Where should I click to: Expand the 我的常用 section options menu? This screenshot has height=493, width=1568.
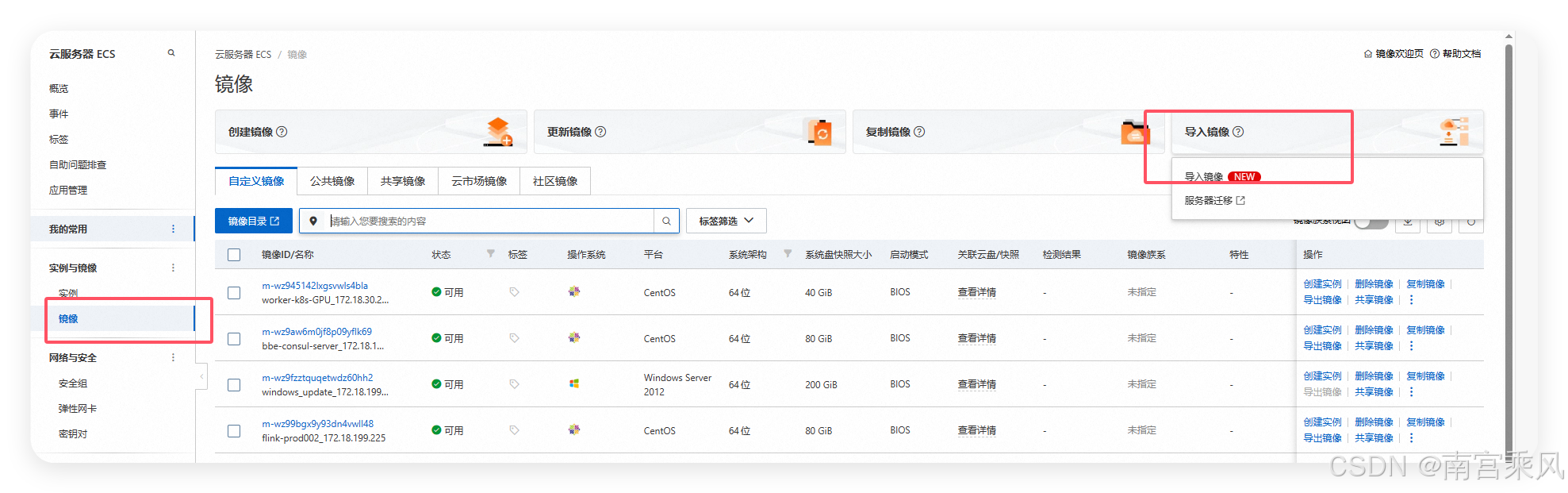point(173,229)
